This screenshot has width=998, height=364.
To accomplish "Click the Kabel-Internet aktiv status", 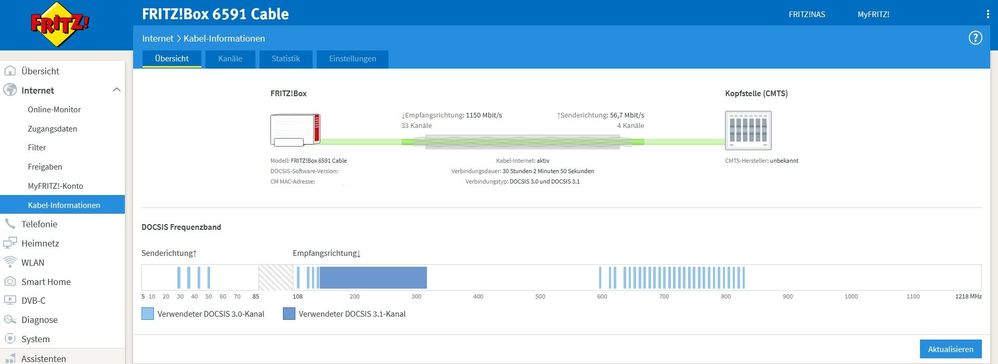I will (x=523, y=161).
